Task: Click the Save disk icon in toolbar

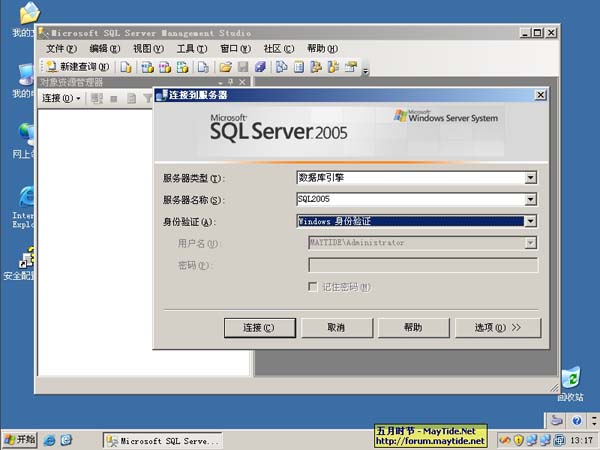Action: 242,67
